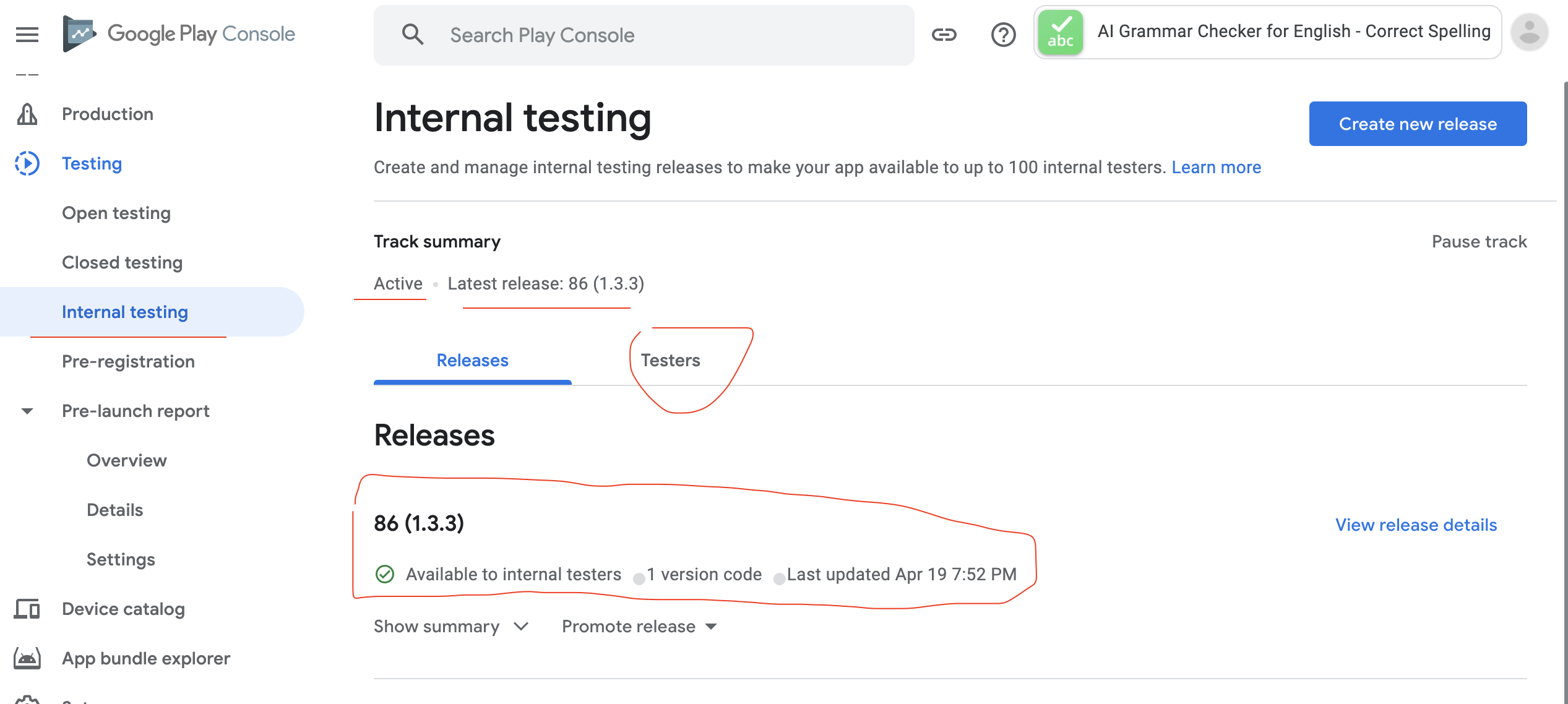Select the Releases tab
The width and height of the screenshot is (1568, 704).
point(472,360)
